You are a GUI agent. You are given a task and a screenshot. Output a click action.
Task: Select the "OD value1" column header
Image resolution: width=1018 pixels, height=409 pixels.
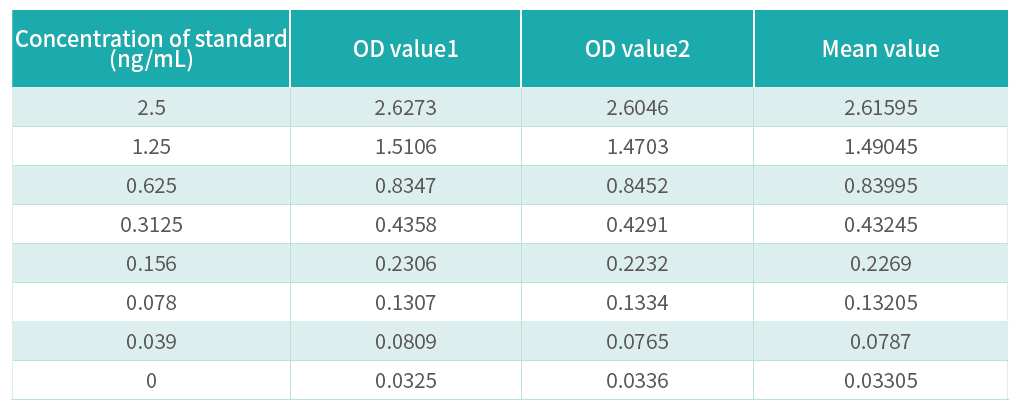(405, 49)
